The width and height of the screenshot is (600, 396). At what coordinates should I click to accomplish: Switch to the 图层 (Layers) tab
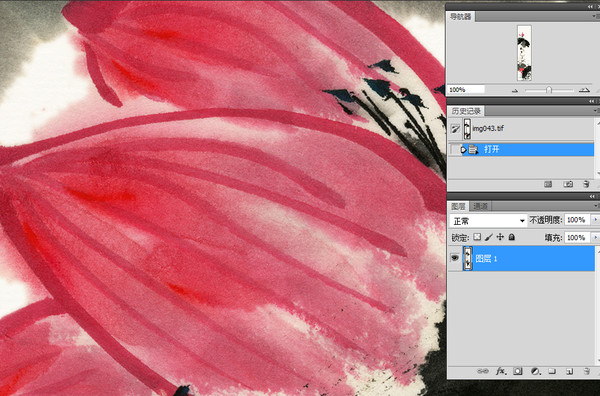[x=458, y=206]
